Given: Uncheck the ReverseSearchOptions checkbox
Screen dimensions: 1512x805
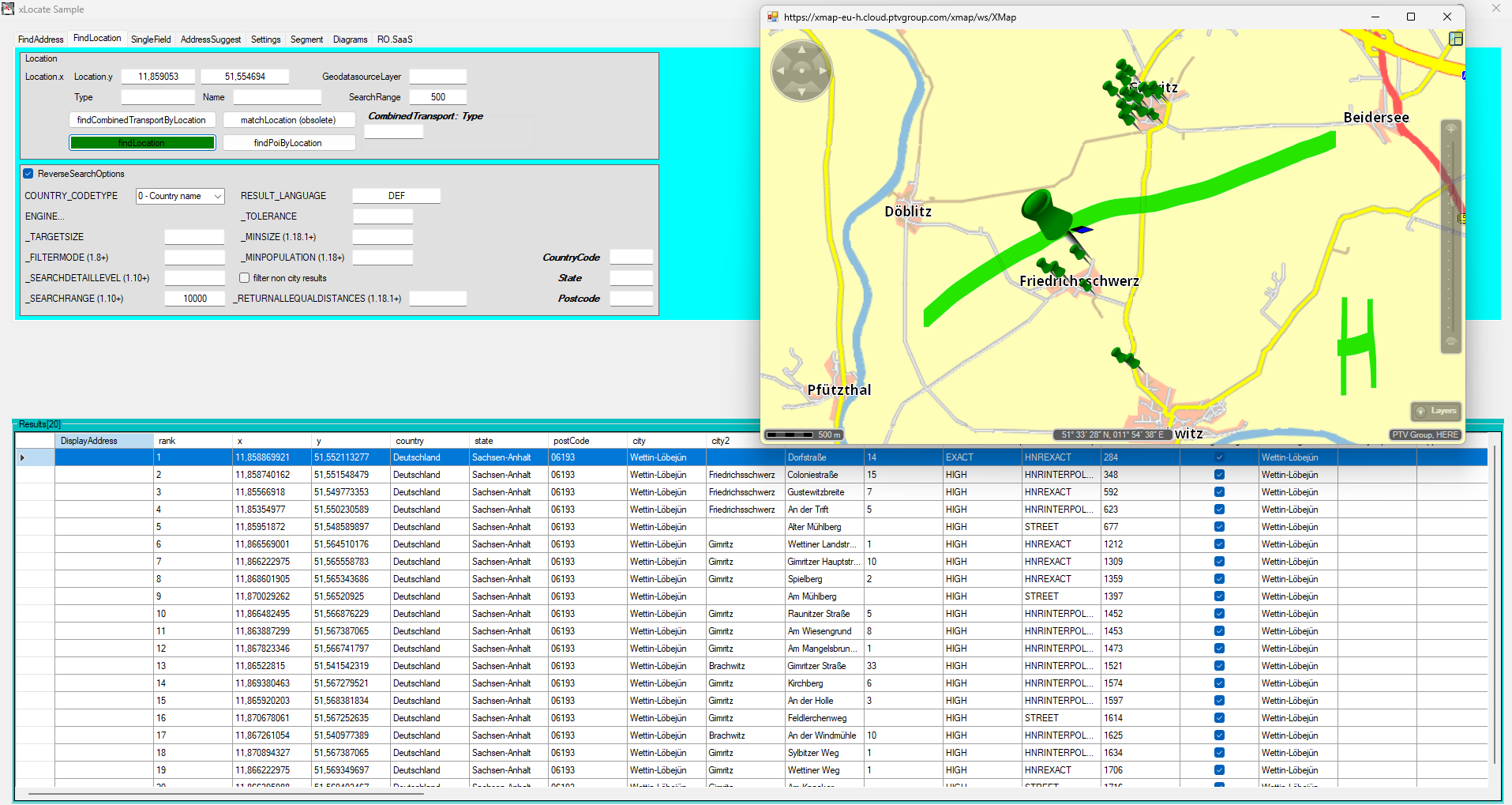Looking at the screenshot, I should [28, 174].
